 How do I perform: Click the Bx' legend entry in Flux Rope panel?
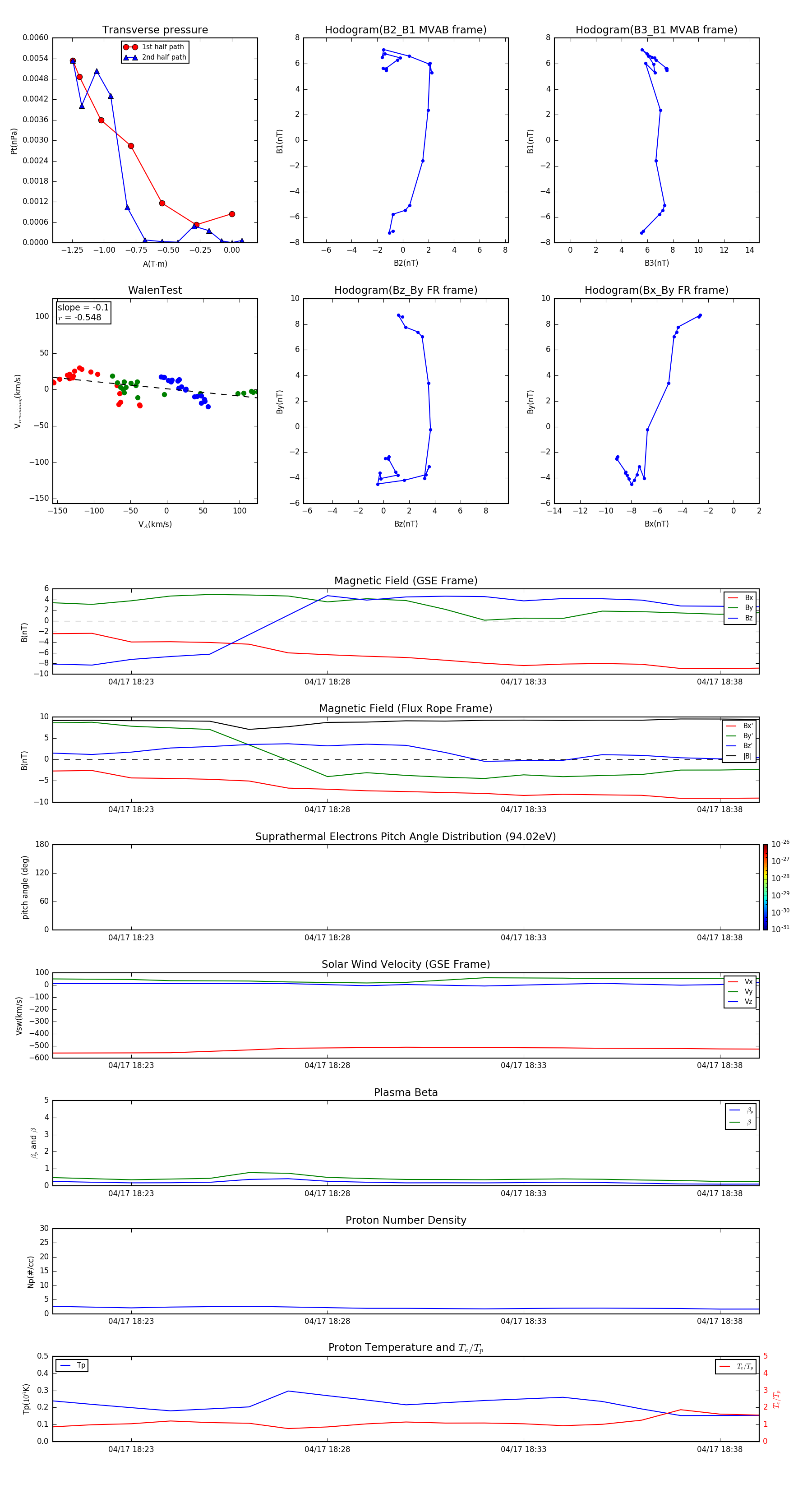tap(739, 726)
